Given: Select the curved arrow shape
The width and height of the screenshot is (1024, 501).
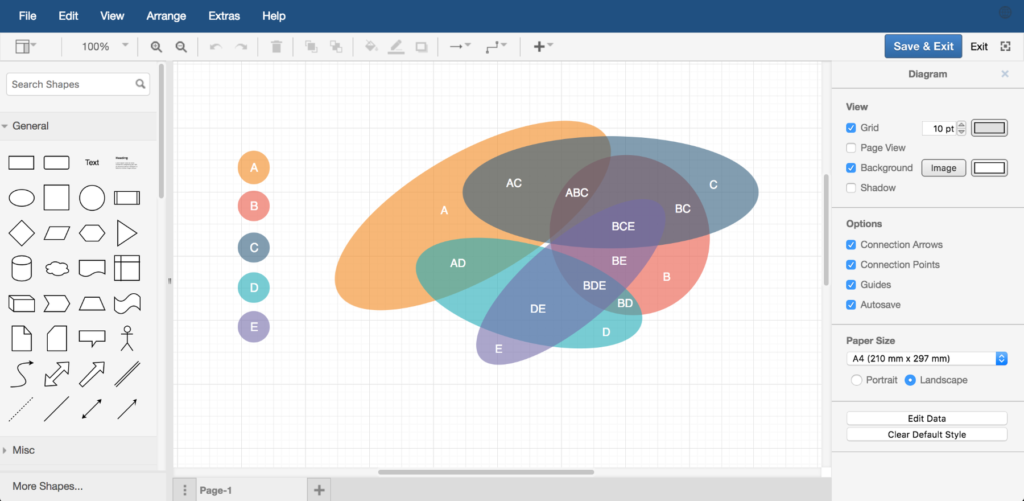Looking at the screenshot, I should [x=22, y=374].
